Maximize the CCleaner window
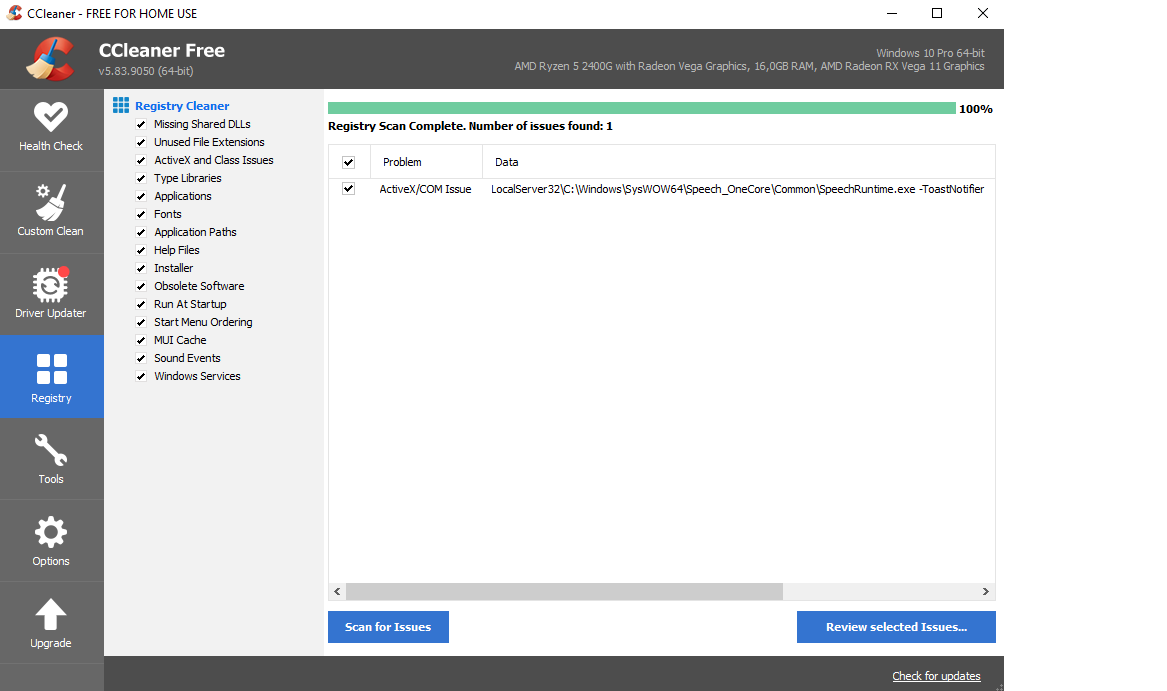 (x=937, y=13)
